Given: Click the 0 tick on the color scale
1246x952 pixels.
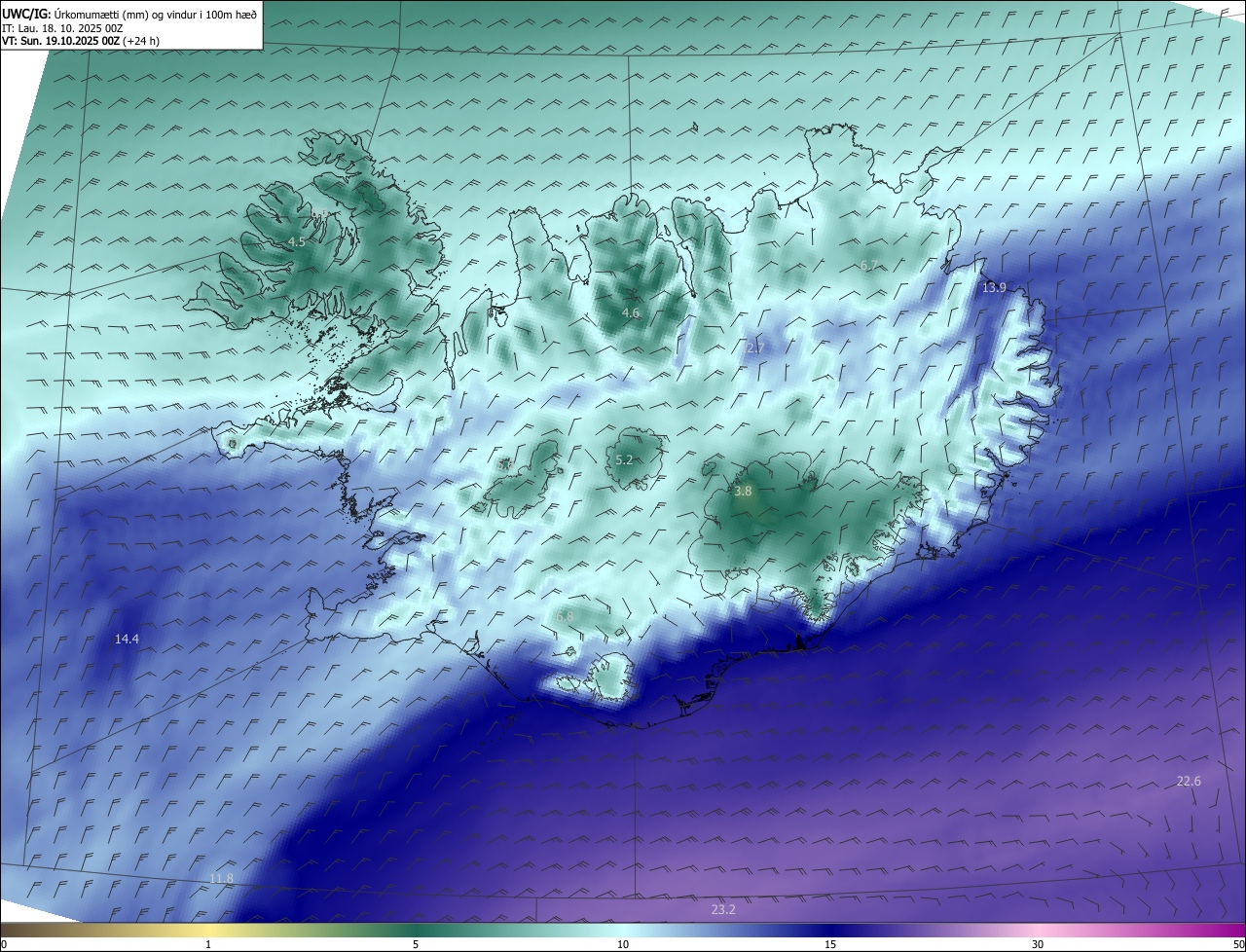Looking at the screenshot, I should click(4, 944).
